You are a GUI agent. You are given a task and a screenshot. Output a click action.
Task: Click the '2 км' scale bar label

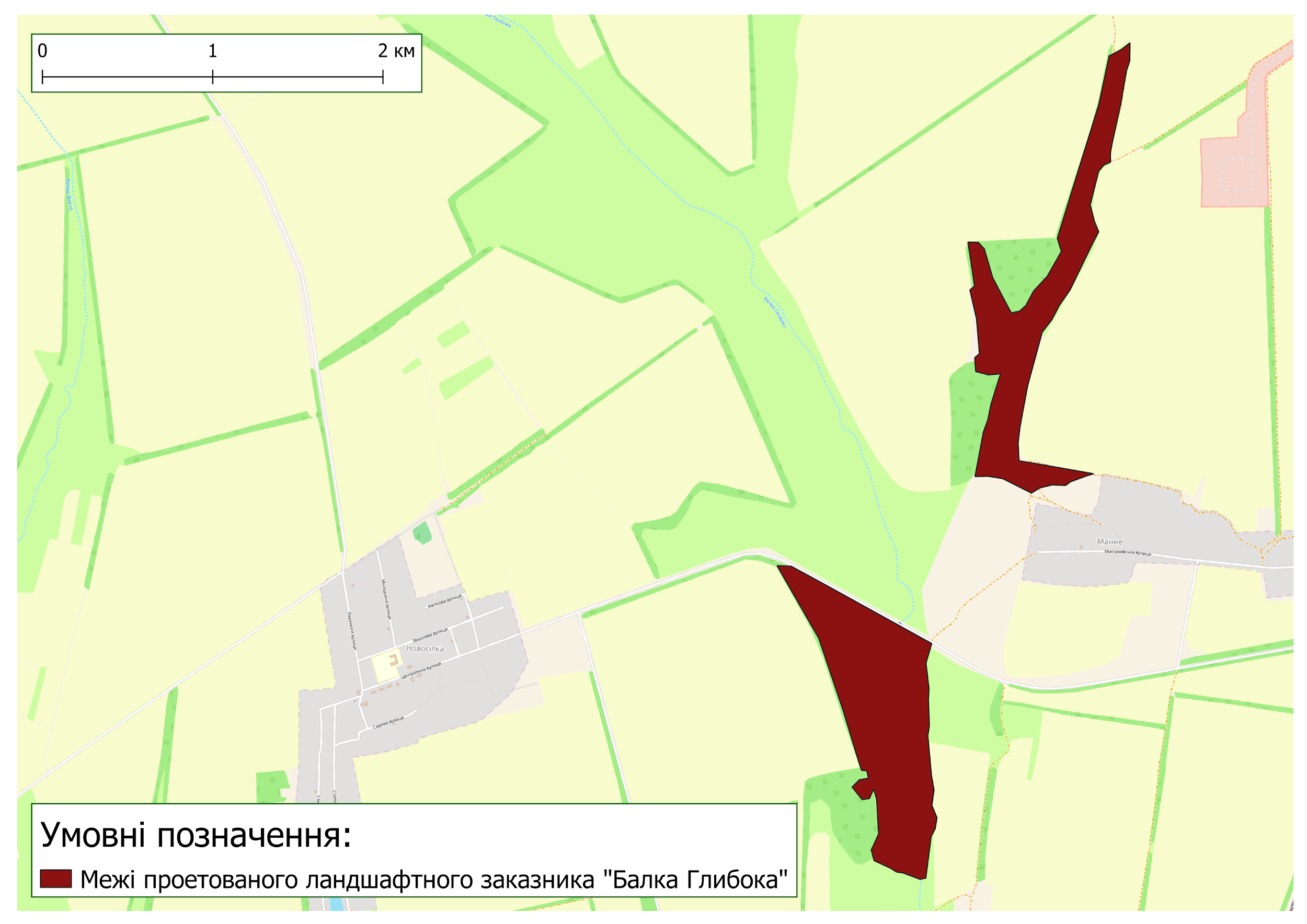(x=396, y=51)
